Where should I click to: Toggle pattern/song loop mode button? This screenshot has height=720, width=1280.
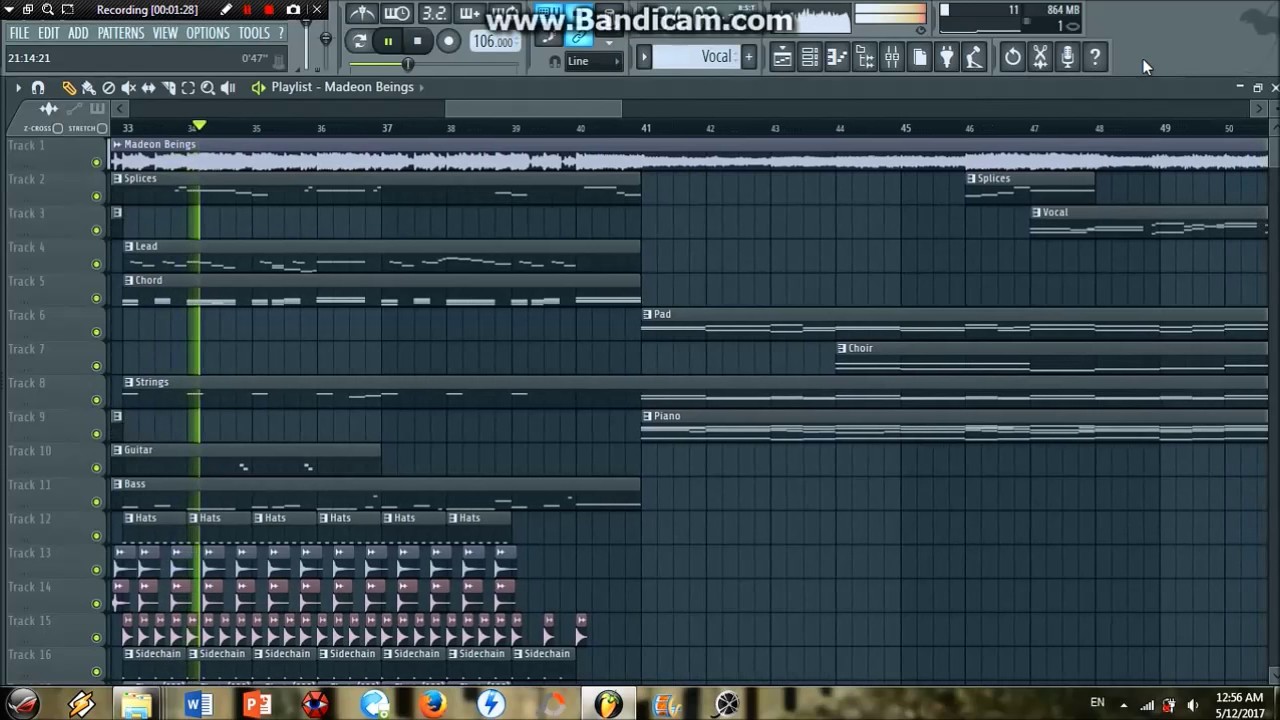[x=360, y=41]
